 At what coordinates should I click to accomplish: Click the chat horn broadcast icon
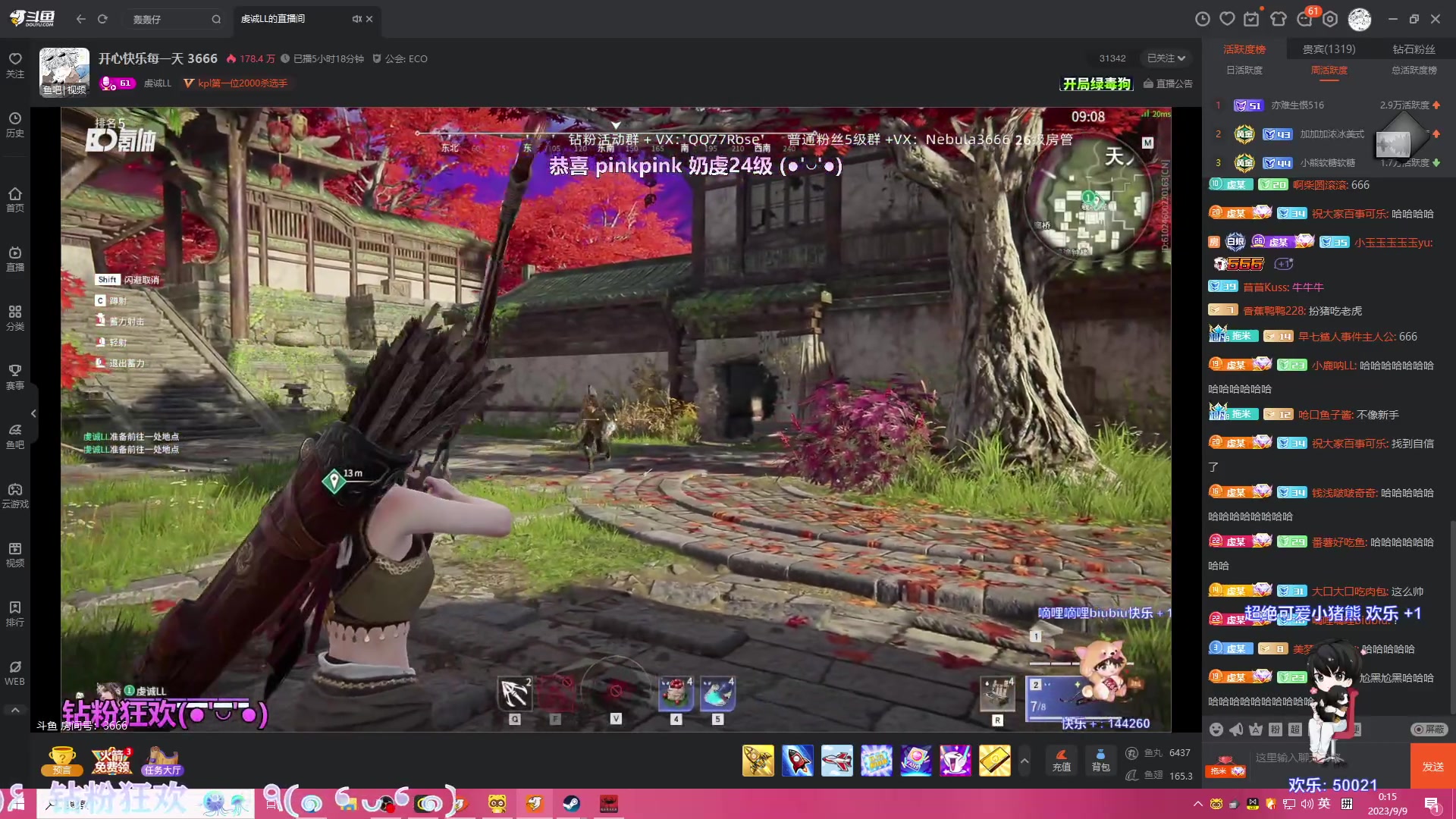pyautogui.click(x=1236, y=730)
